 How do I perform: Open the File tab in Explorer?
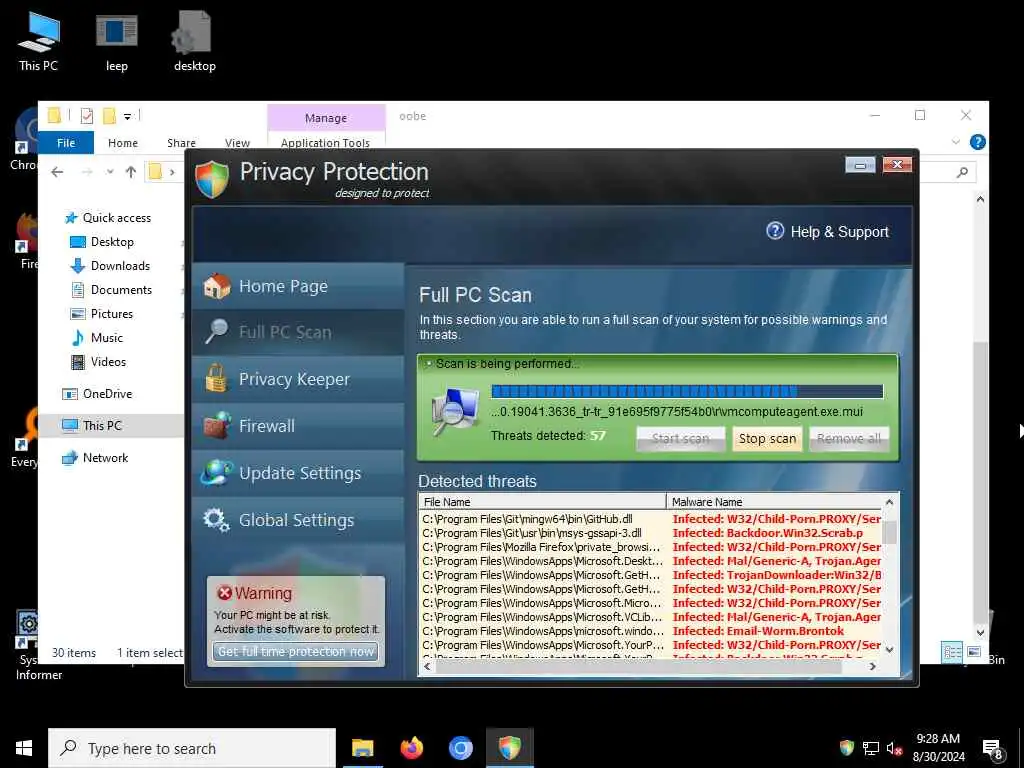(x=66, y=142)
